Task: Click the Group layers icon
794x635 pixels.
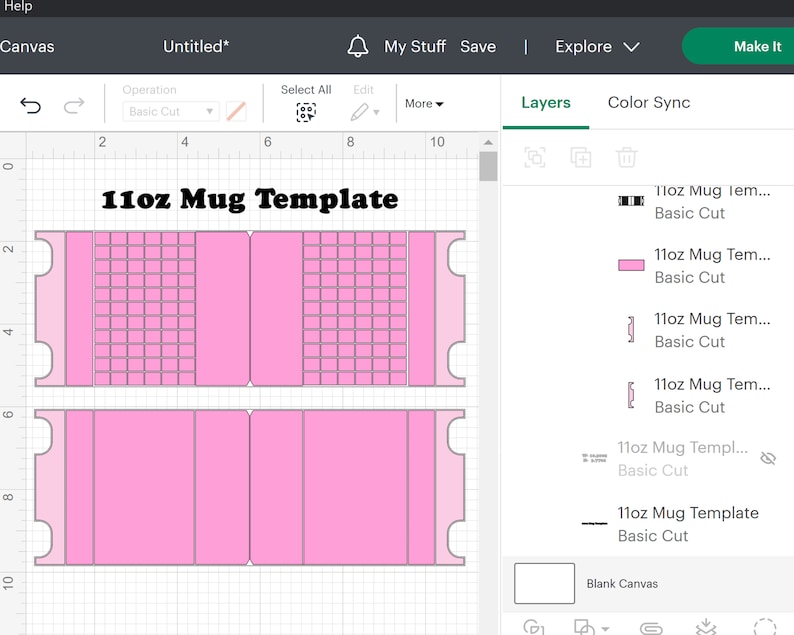Action: click(535, 157)
